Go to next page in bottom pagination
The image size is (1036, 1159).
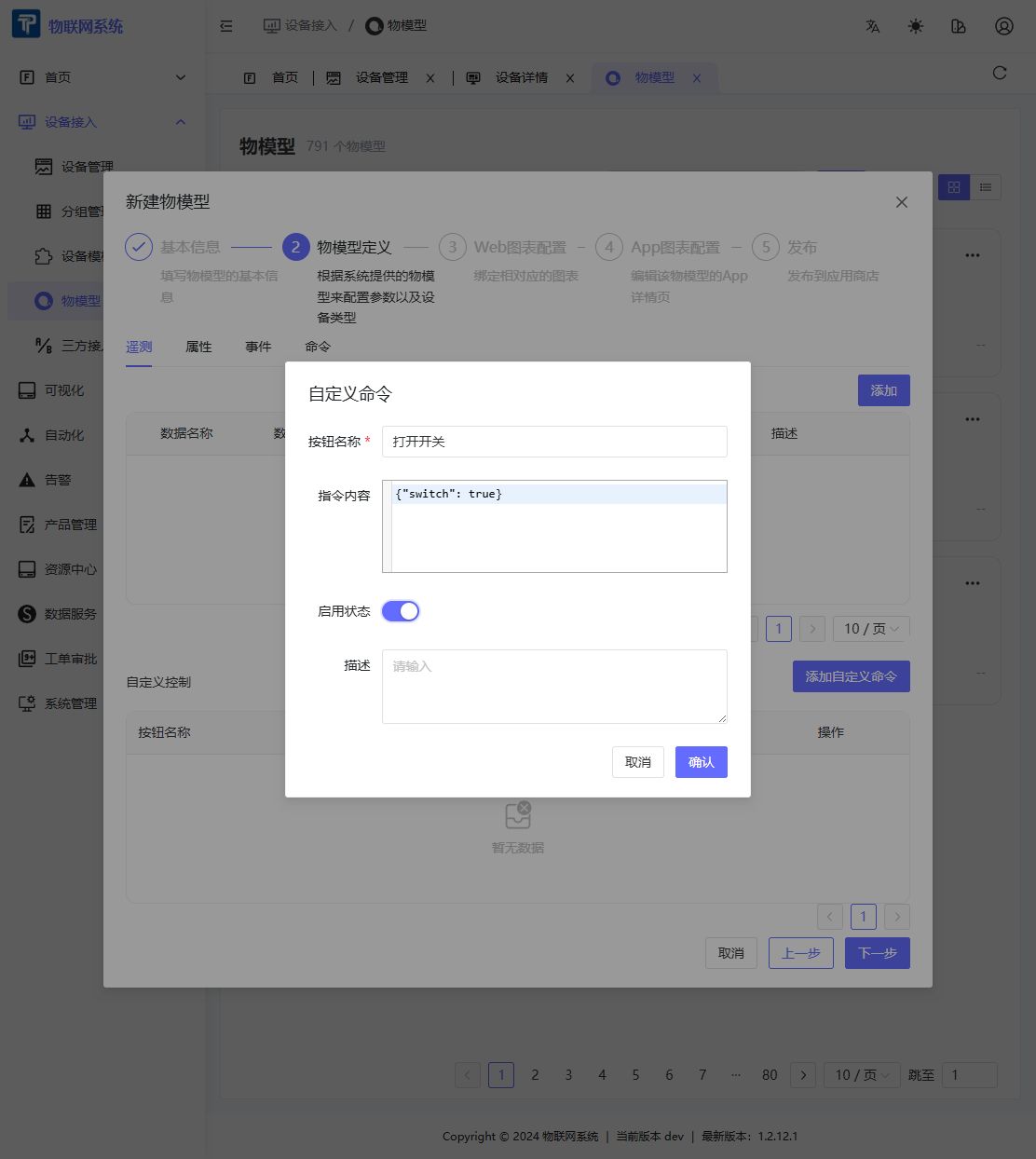click(803, 1075)
